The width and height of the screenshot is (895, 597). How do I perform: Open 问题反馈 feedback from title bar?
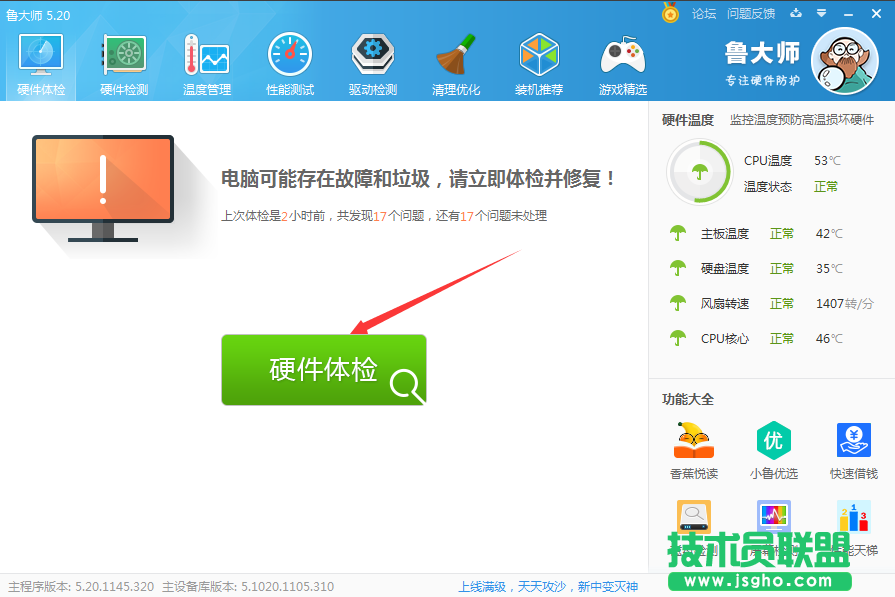[x=750, y=13]
